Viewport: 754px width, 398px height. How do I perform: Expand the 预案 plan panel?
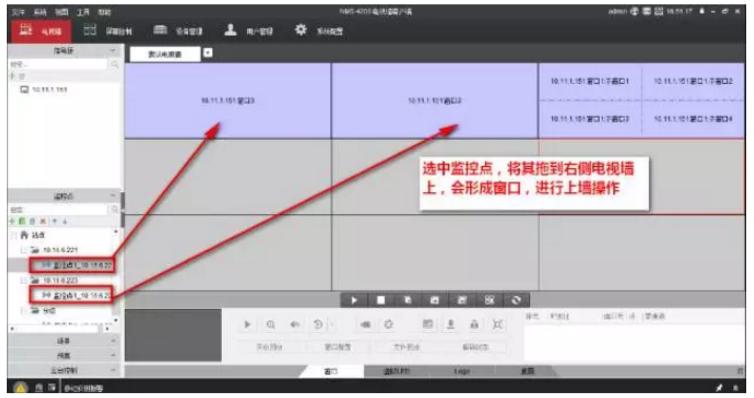[x=63, y=356]
